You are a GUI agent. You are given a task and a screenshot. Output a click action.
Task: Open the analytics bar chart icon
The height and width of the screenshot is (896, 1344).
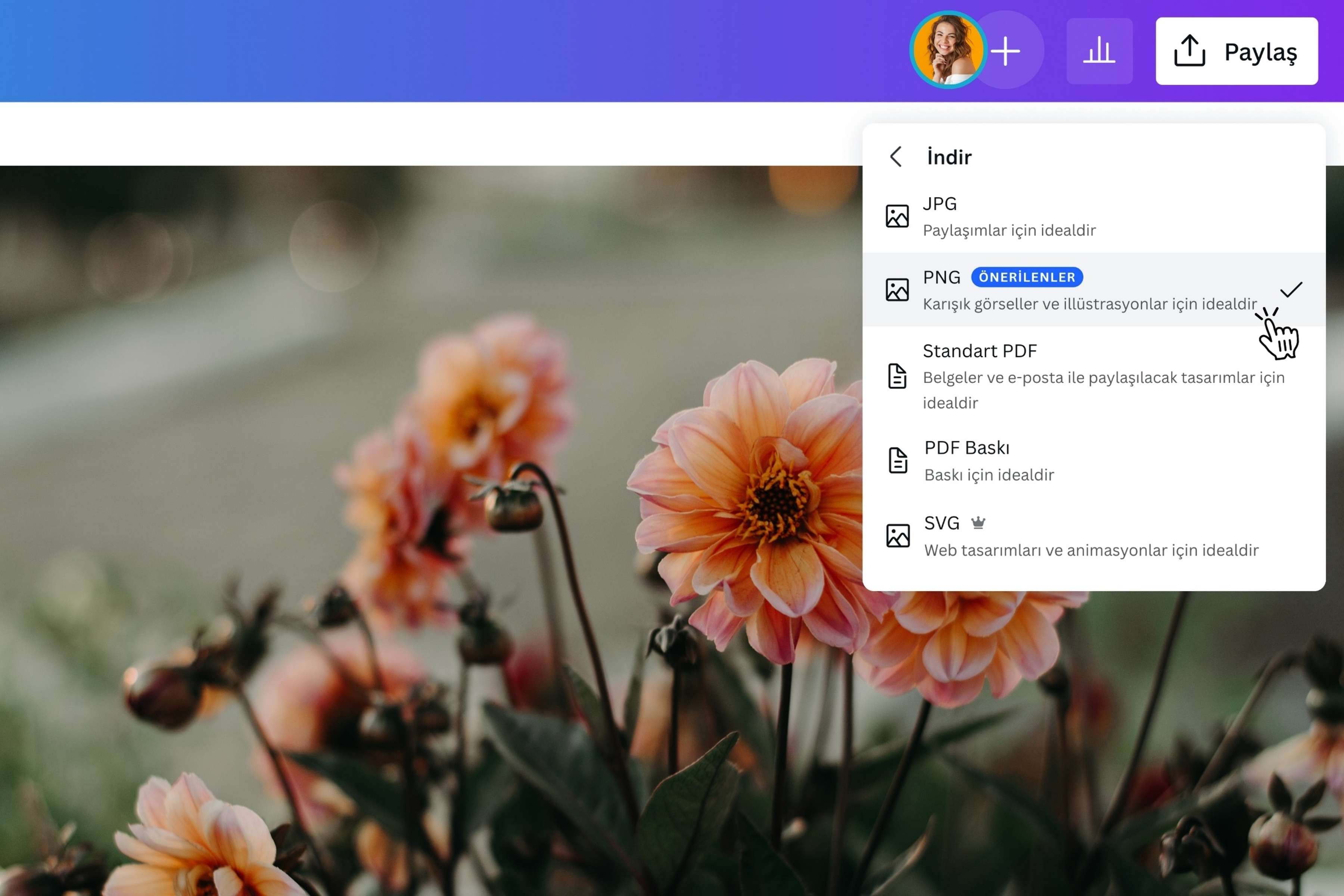click(1099, 51)
